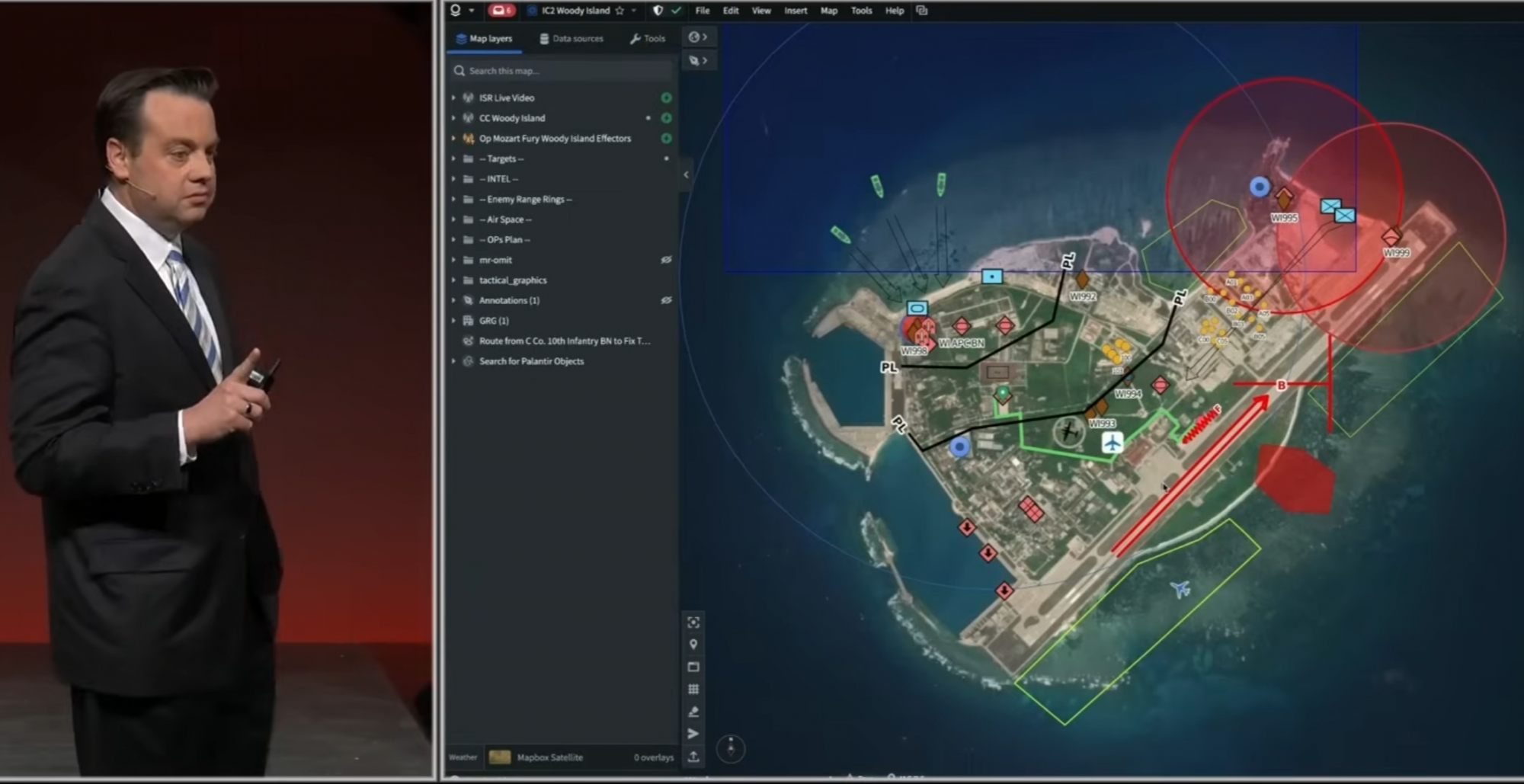1524x784 pixels.
Task: Toggle visibility of Annotations (1) layer
Action: point(666,300)
